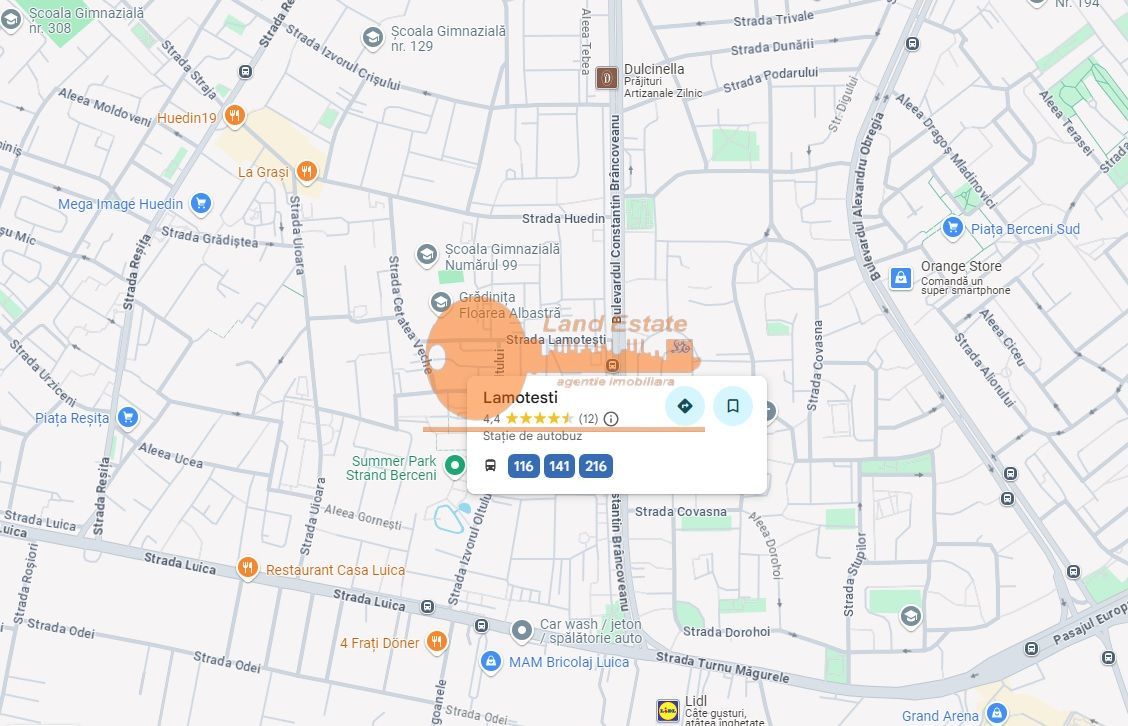Image resolution: width=1128 pixels, height=726 pixels.
Task: Click the Grand Arena label
Action: click(x=940, y=716)
